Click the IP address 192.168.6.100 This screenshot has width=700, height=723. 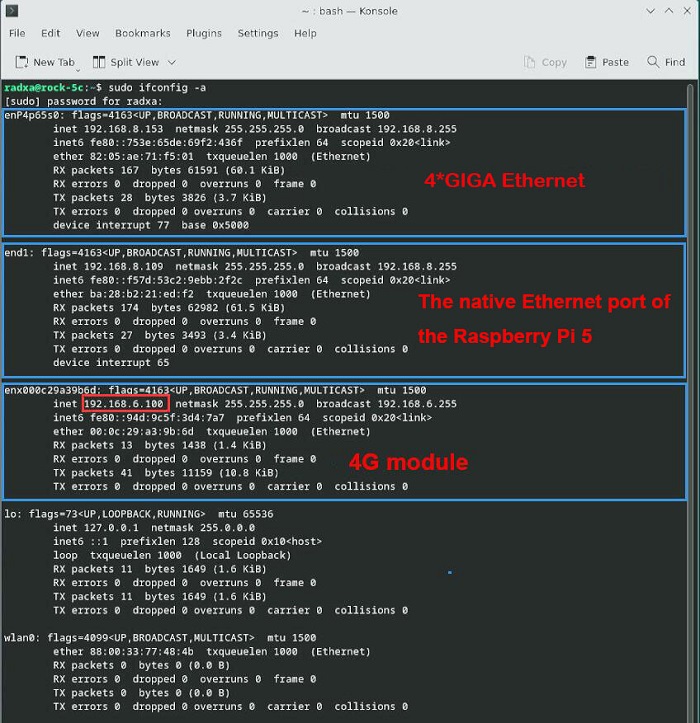click(124, 404)
